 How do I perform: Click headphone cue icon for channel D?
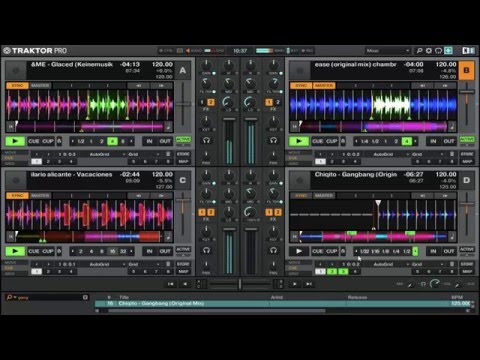pos(273,250)
